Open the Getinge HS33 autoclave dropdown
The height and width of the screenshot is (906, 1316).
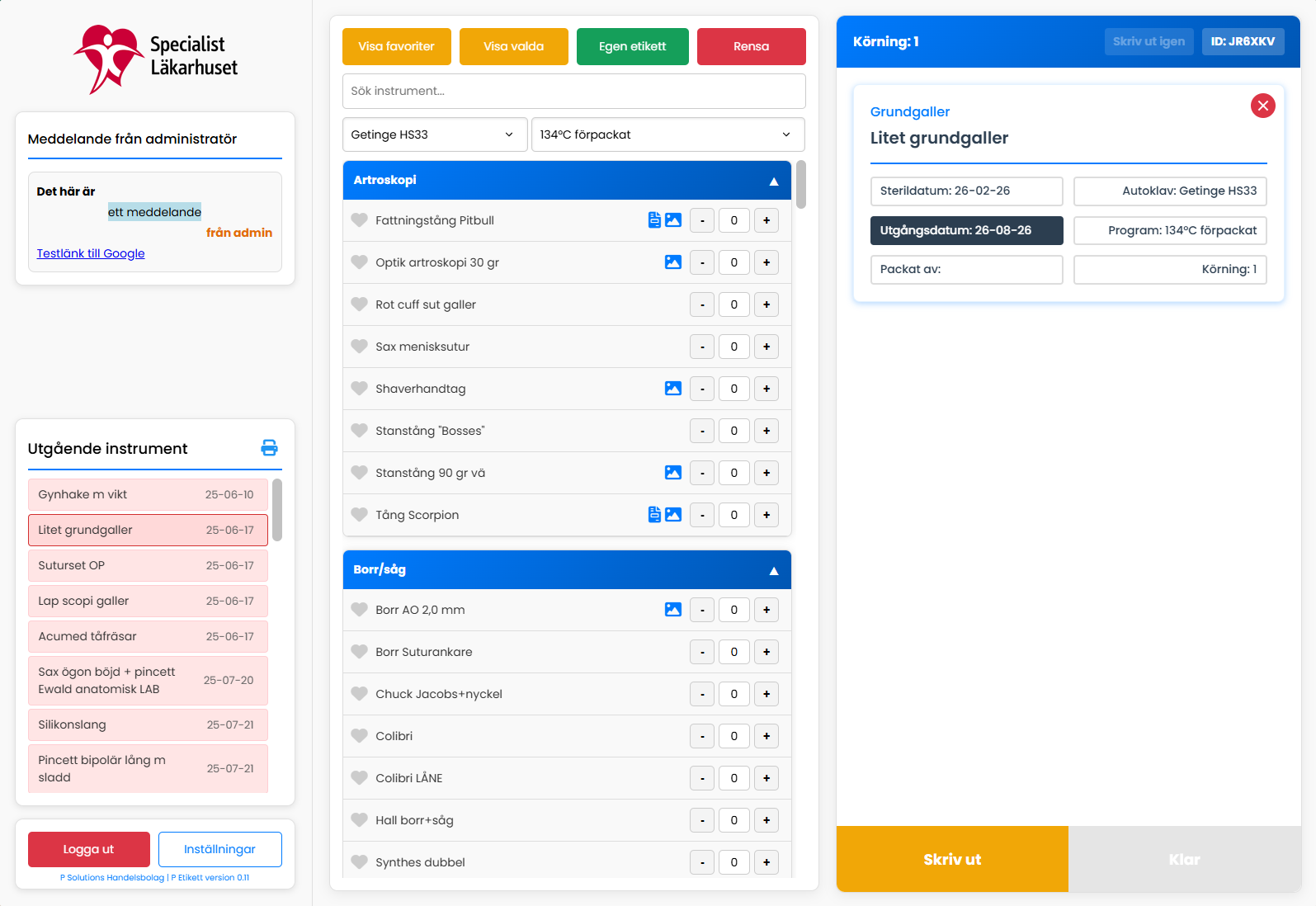(434, 134)
